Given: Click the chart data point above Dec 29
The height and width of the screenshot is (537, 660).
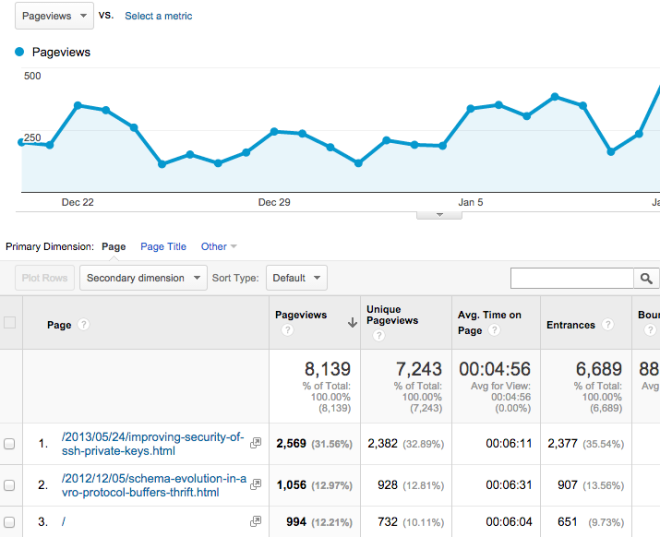Looking at the screenshot, I should coord(274,132).
